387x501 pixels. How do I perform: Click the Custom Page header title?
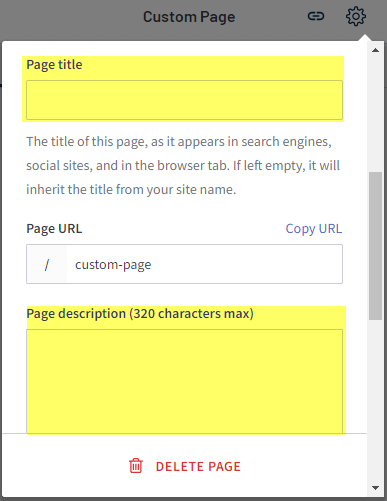coord(189,17)
